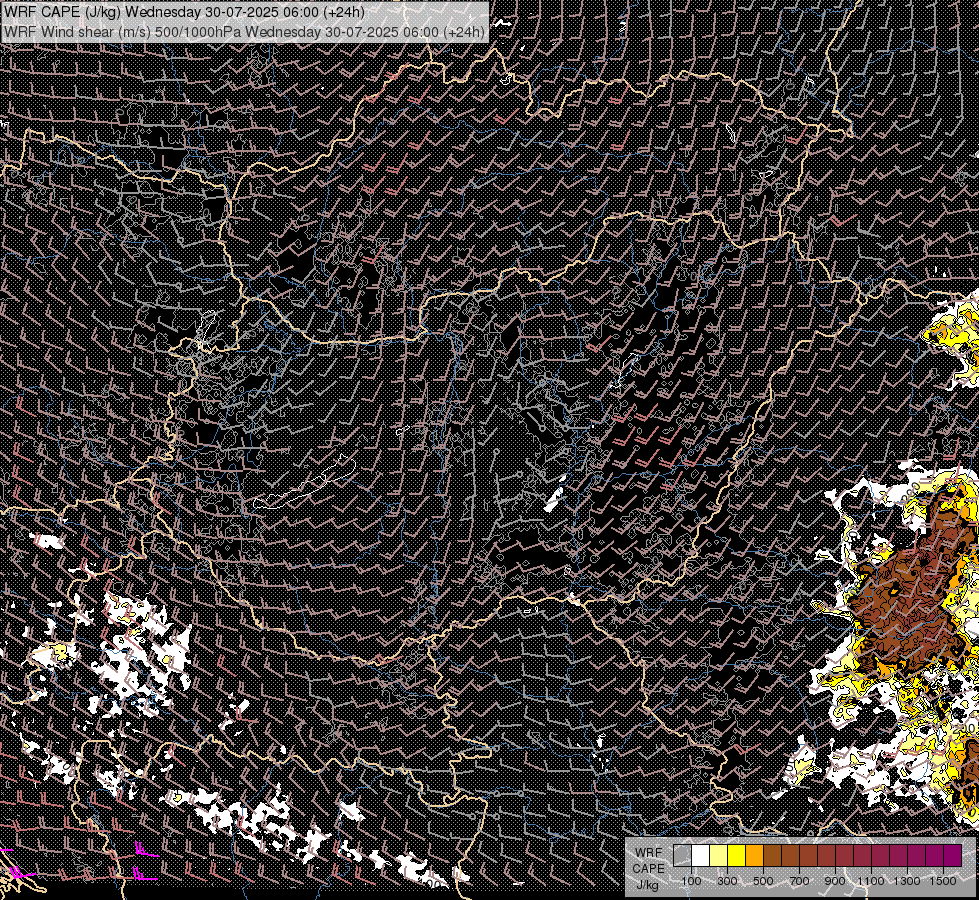Click the 300 legend value label

click(727, 881)
